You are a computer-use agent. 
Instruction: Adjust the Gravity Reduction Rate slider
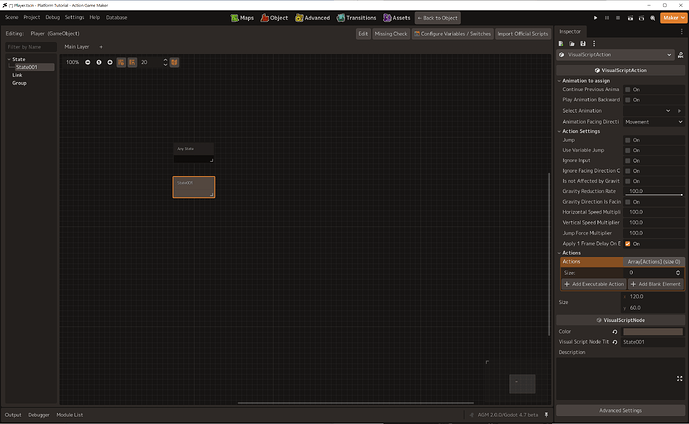(653, 195)
